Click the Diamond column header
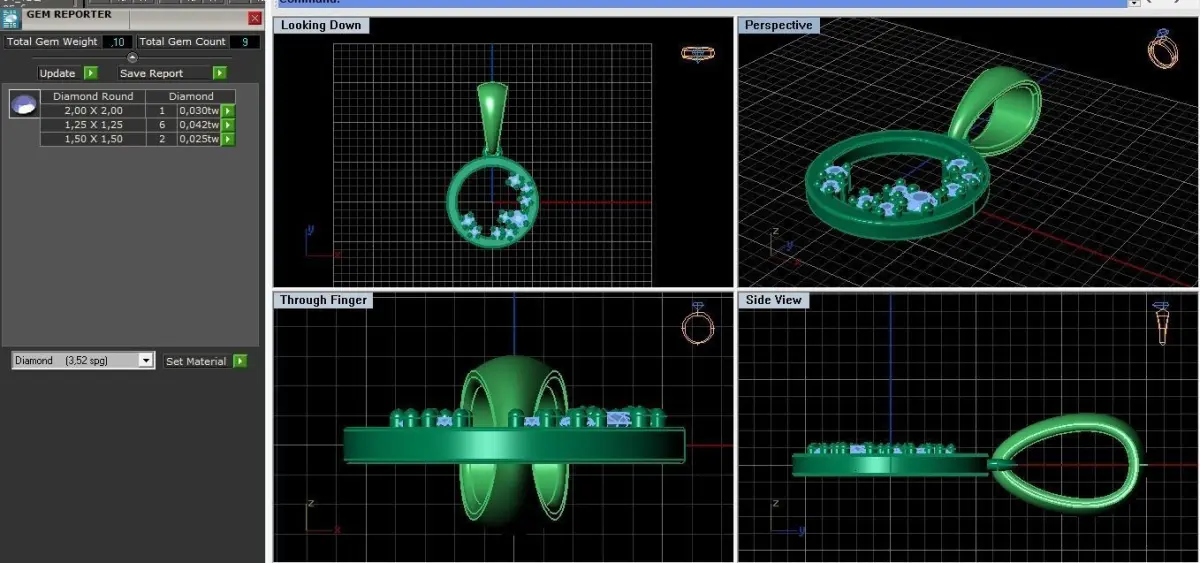Viewport: 1200px width, 563px height. click(x=190, y=97)
